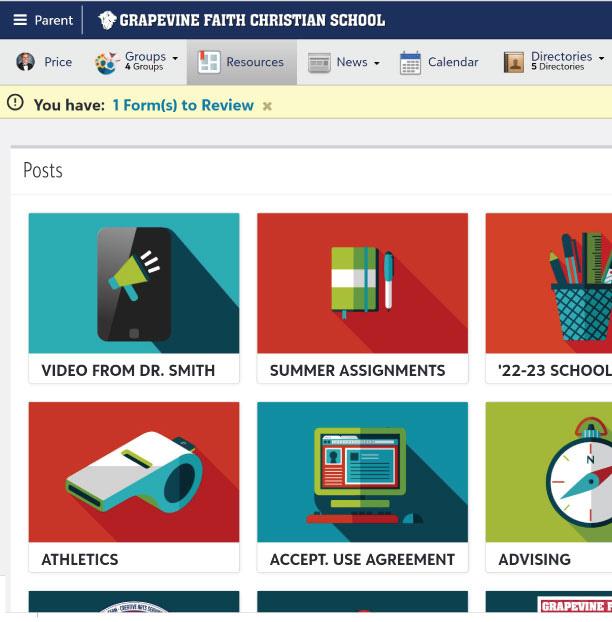The width and height of the screenshot is (612, 622).
Task: Open the 1 Form(s) to Review link
Action: (183, 105)
